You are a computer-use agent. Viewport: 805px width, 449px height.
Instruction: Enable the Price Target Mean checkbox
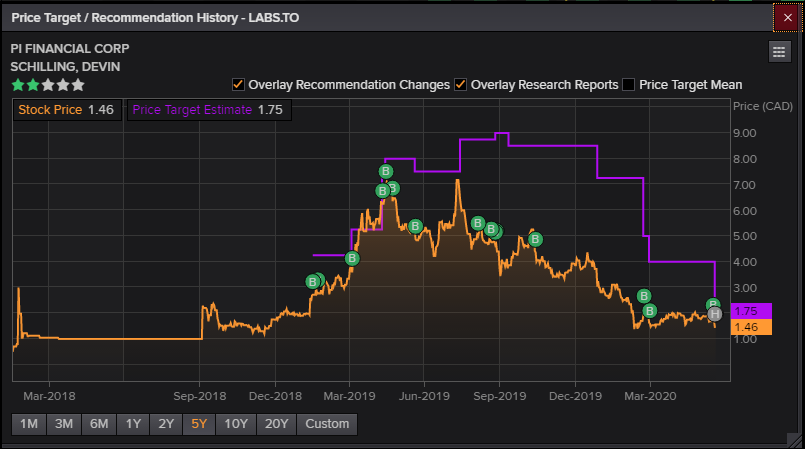[628, 85]
